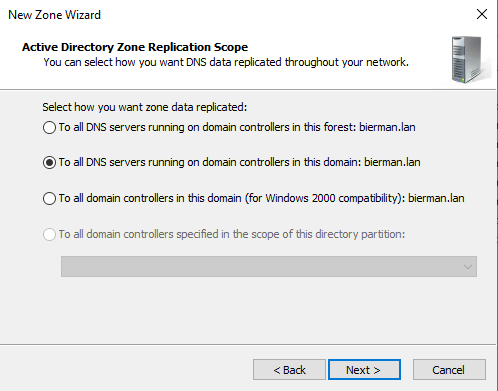Go to previous step with Back button
The height and width of the screenshot is (391, 498).
289,370
